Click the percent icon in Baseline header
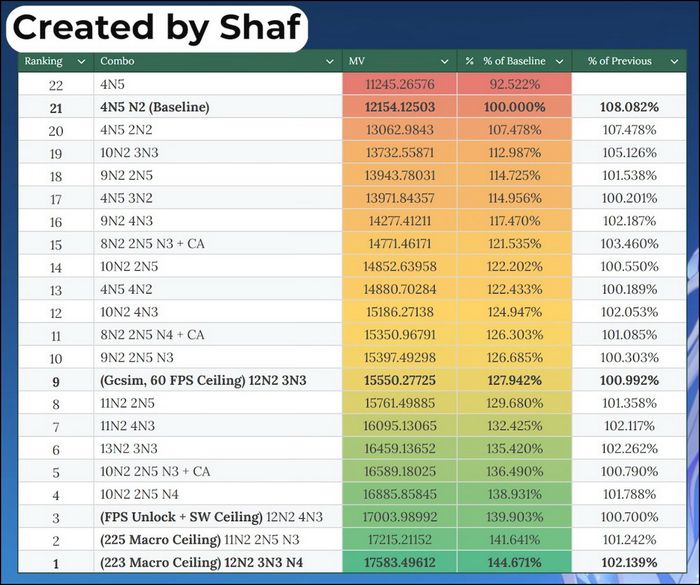Image resolution: width=700 pixels, height=585 pixels. 469,61
